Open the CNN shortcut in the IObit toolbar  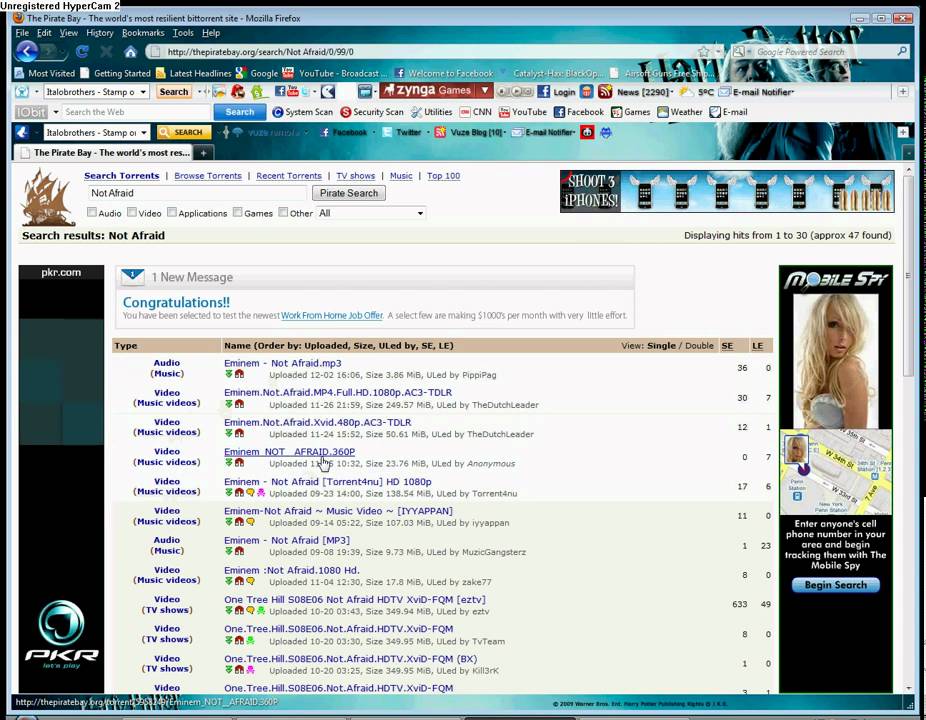point(475,112)
